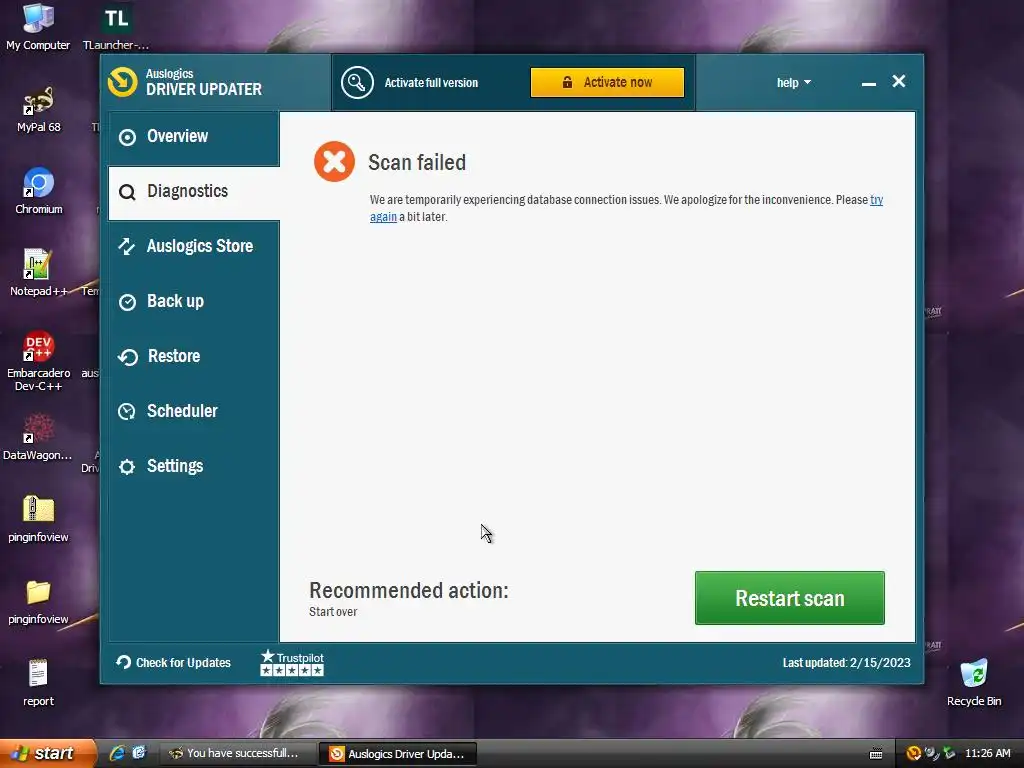Click the system clock showing 11:26 AM

click(x=987, y=753)
